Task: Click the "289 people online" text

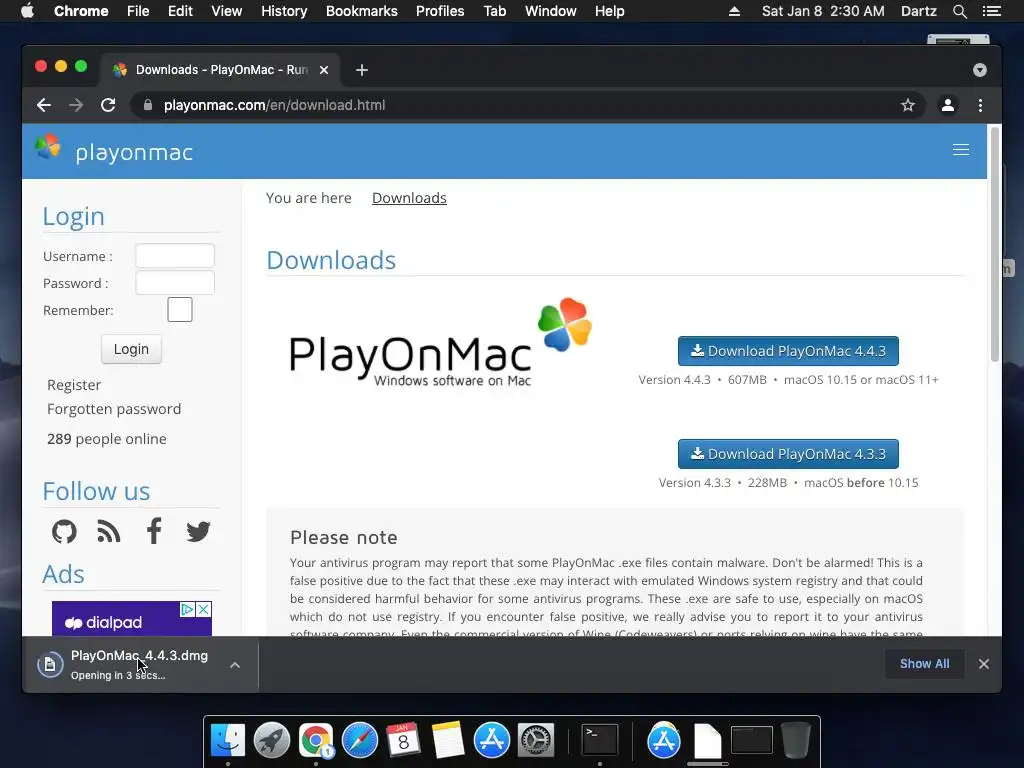Action: pyautogui.click(x=106, y=439)
